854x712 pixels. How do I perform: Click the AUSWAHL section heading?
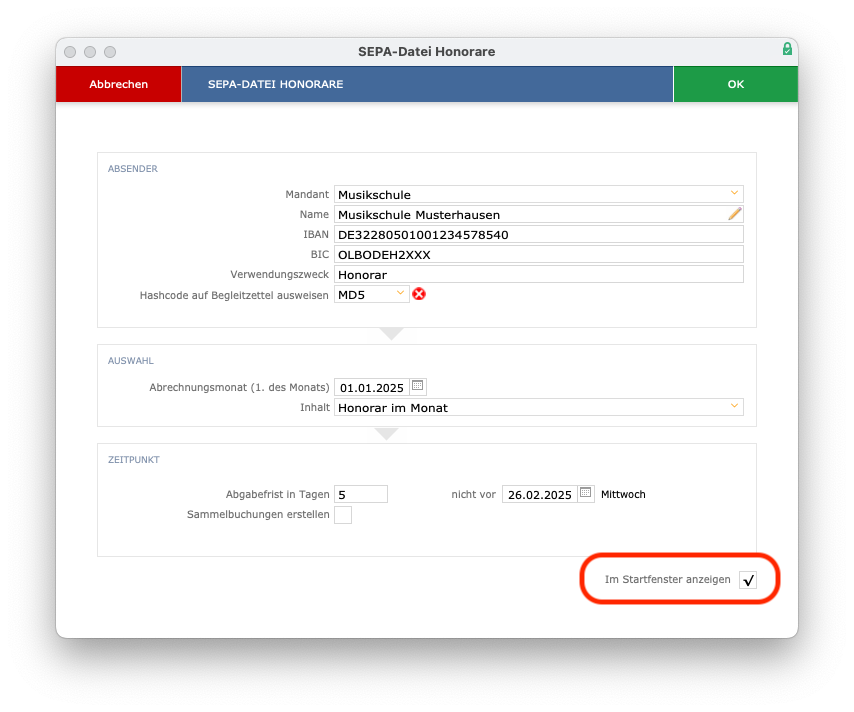click(130, 361)
